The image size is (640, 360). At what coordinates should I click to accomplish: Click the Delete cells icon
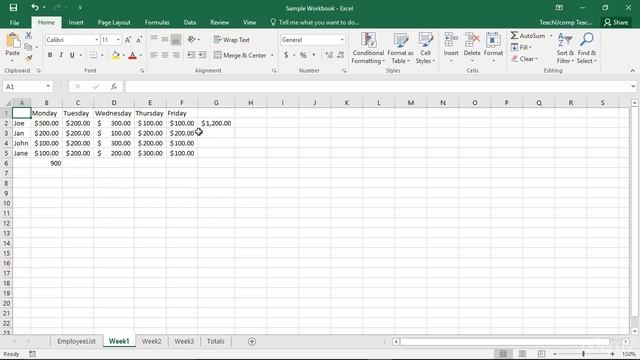click(x=472, y=40)
